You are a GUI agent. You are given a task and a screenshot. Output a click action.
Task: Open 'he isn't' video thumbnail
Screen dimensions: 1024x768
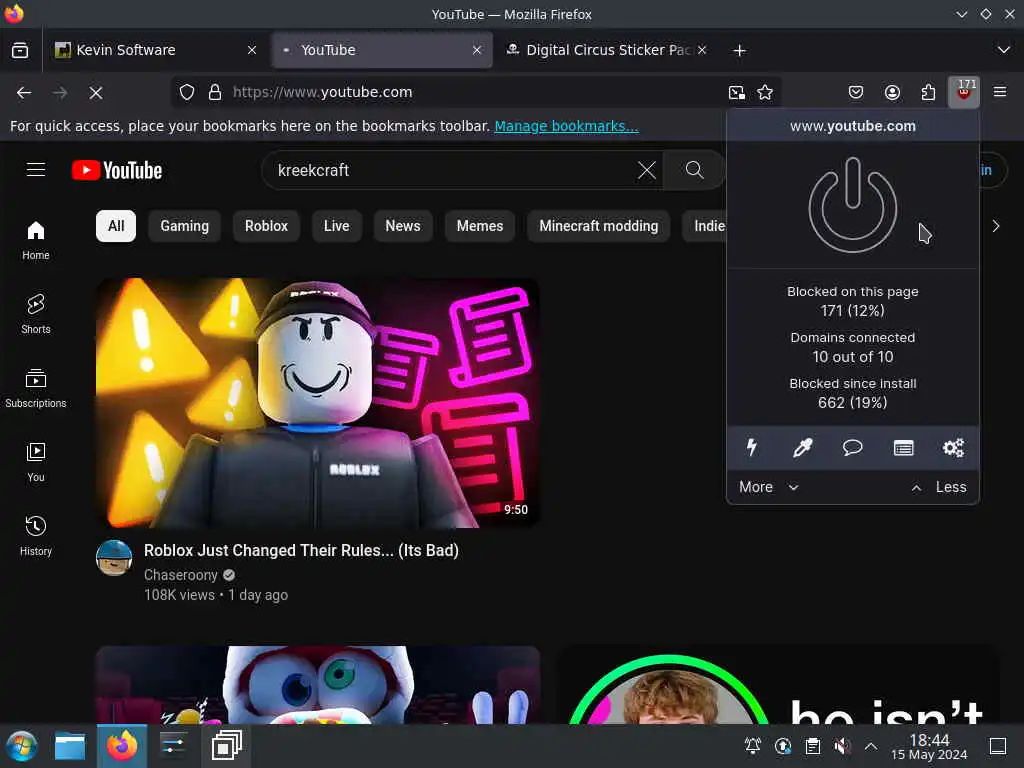tap(780, 684)
